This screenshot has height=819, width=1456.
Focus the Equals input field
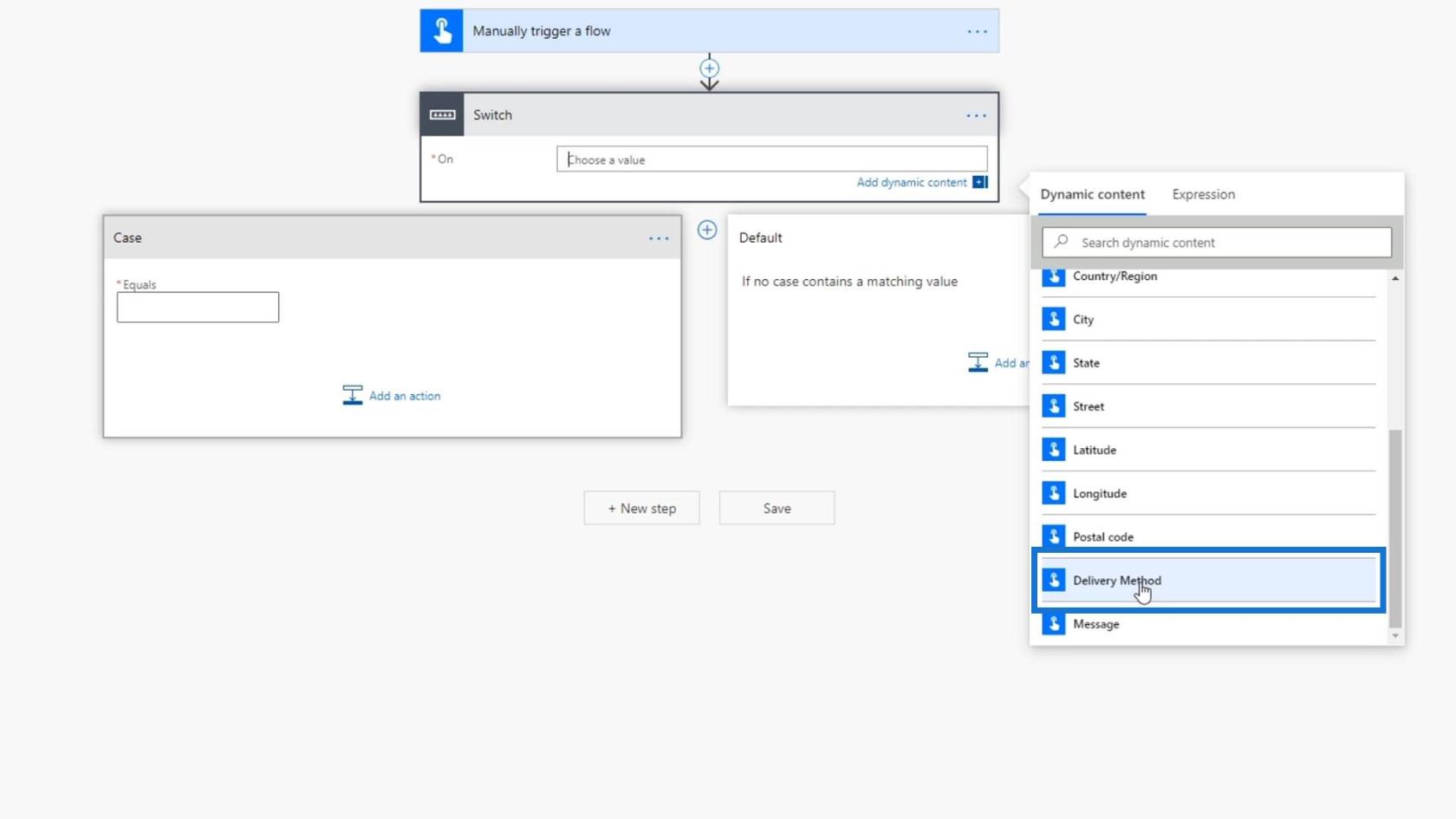[198, 307]
